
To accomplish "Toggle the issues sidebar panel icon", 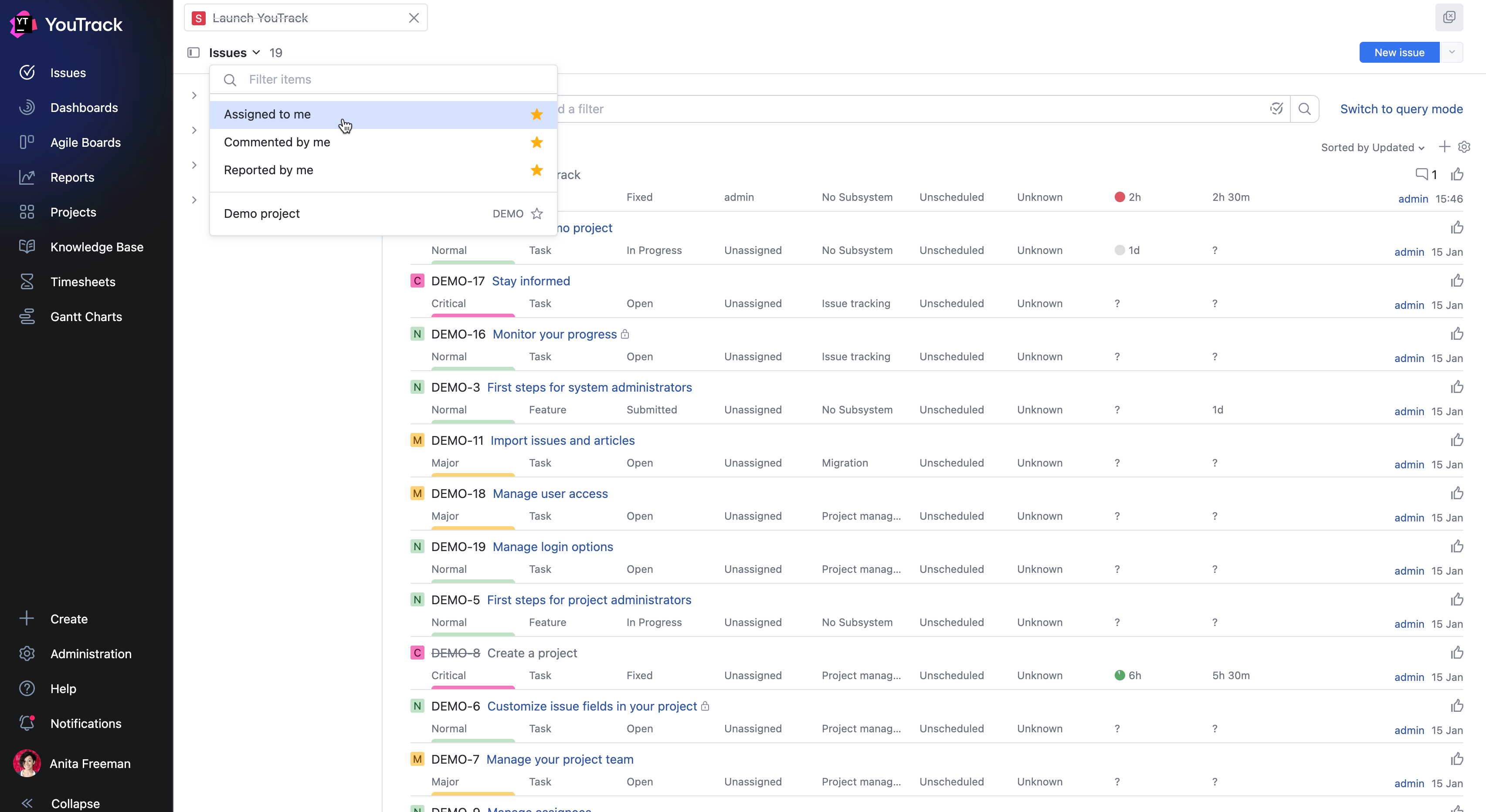I will point(193,52).
